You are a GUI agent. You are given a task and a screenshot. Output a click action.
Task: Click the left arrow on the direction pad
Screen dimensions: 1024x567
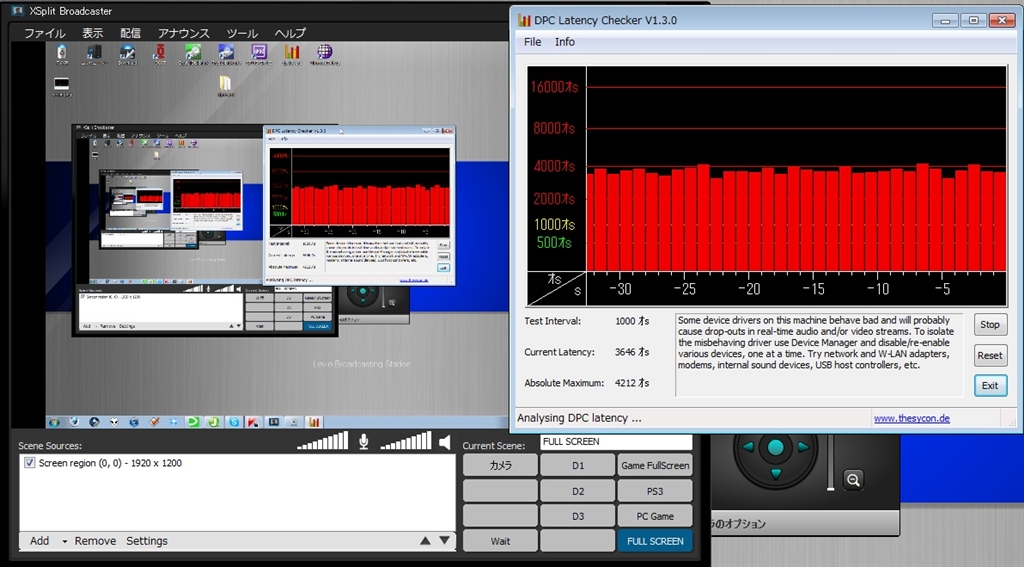click(x=748, y=447)
